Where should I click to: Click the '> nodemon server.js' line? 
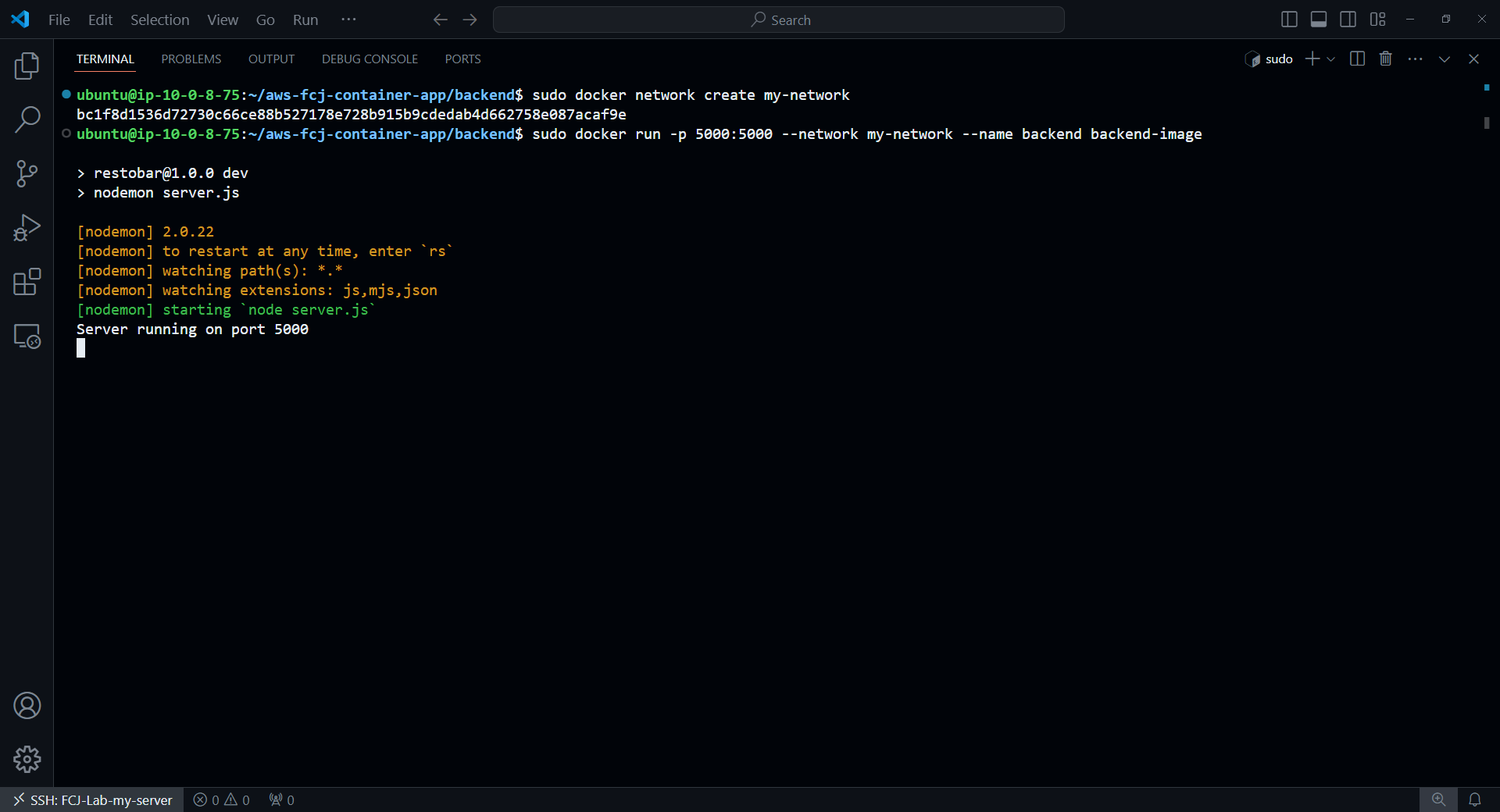pyautogui.click(x=158, y=192)
